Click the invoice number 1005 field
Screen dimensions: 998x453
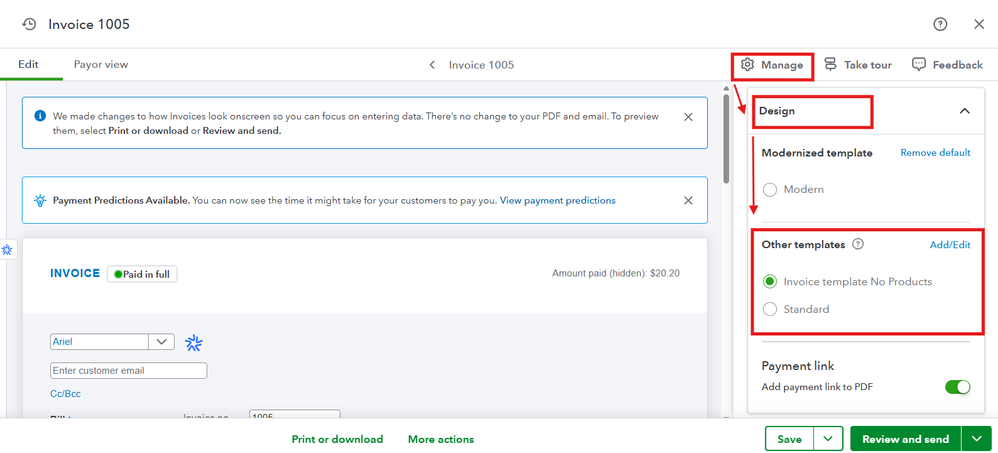click(295, 415)
